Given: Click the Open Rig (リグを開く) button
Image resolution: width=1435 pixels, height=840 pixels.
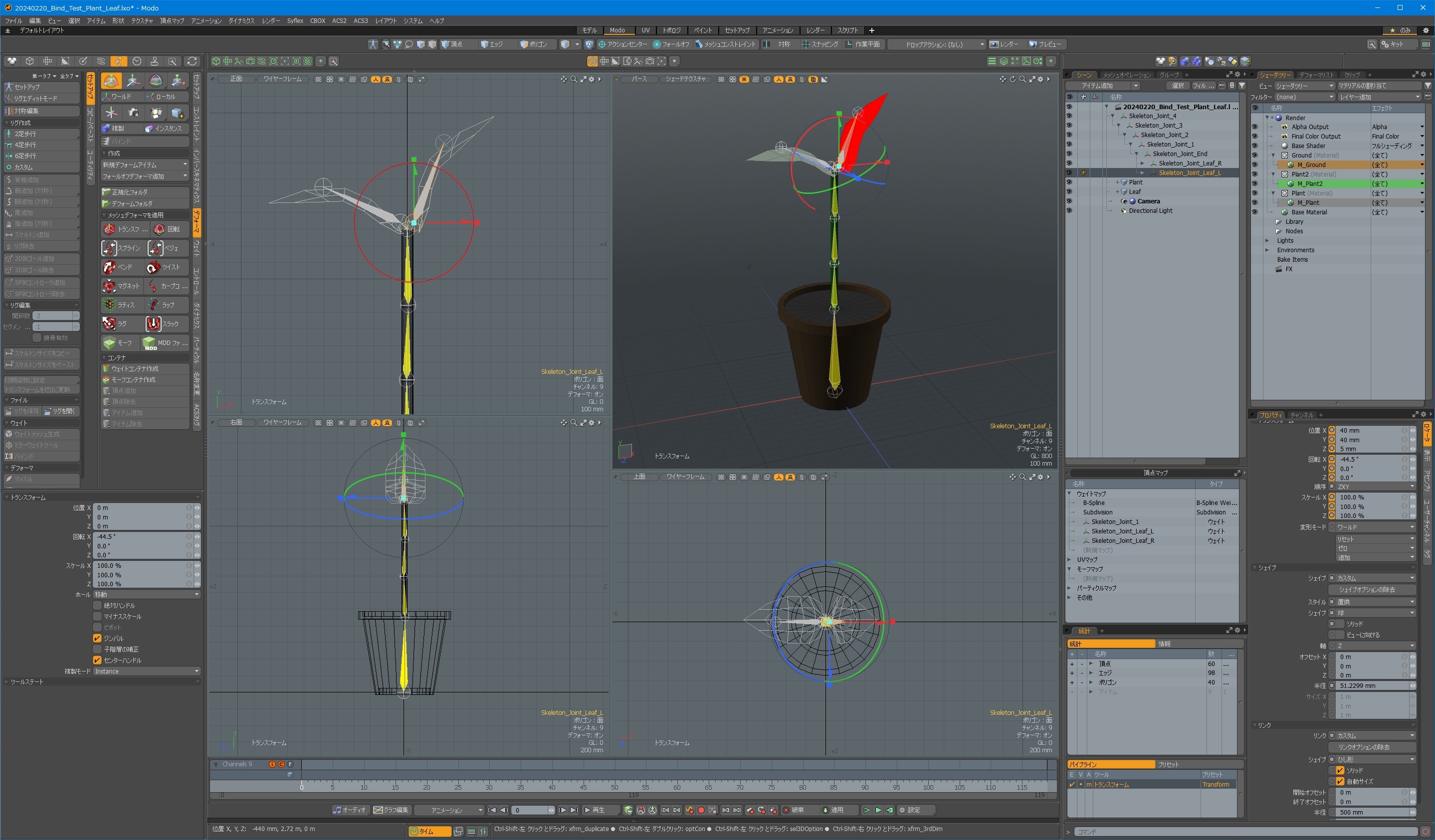Looking at the screenshot, I should [x=61, y=411].
